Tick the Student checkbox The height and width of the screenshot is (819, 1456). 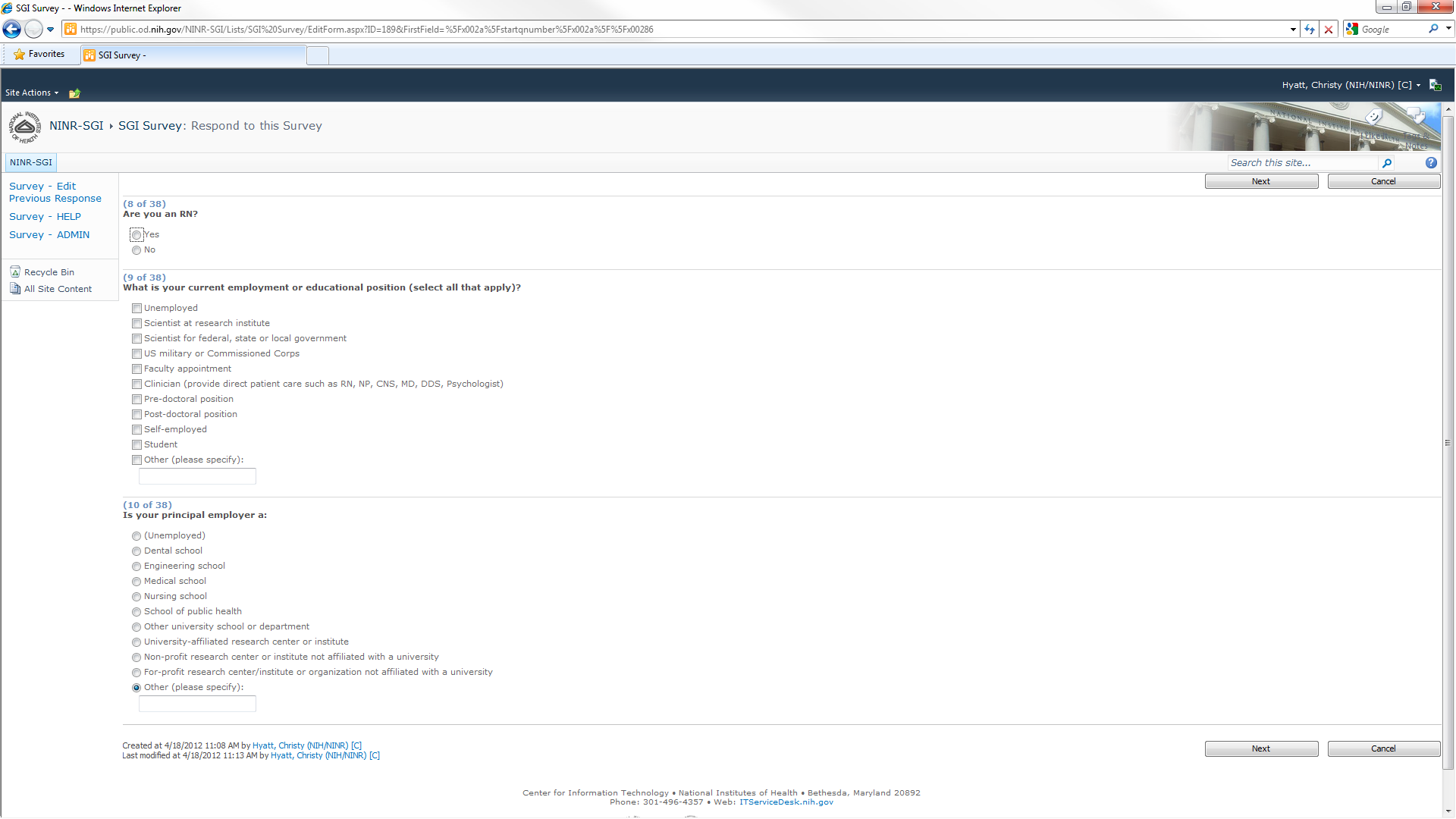pos(137,445)
